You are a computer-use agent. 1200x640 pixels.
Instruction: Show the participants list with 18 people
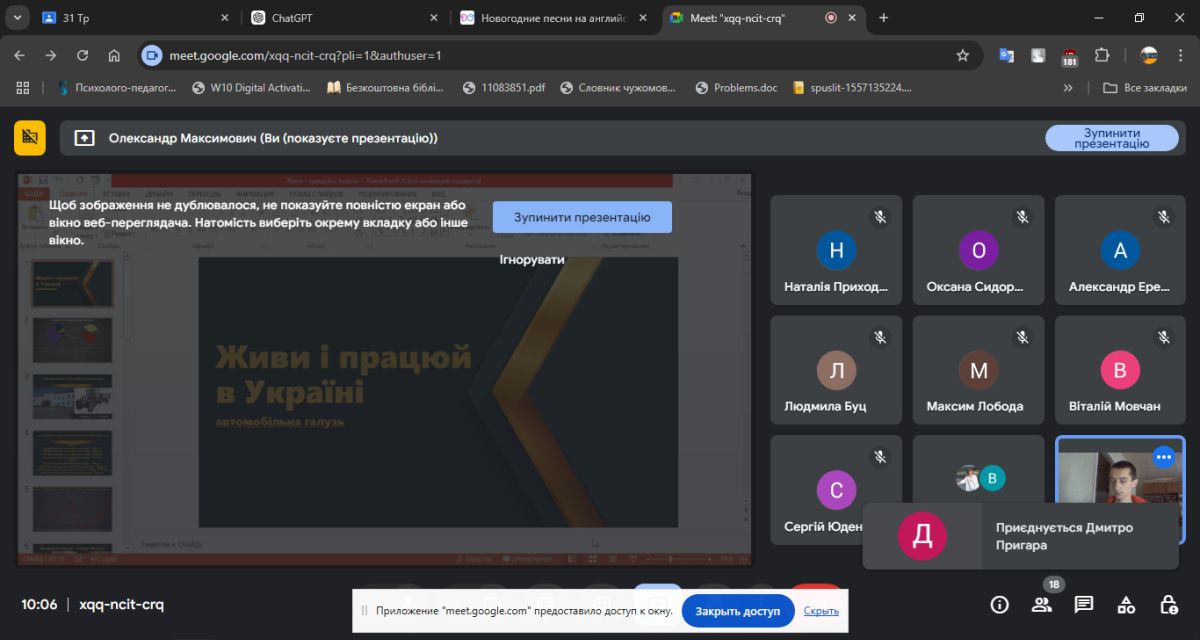[1042, 604]
